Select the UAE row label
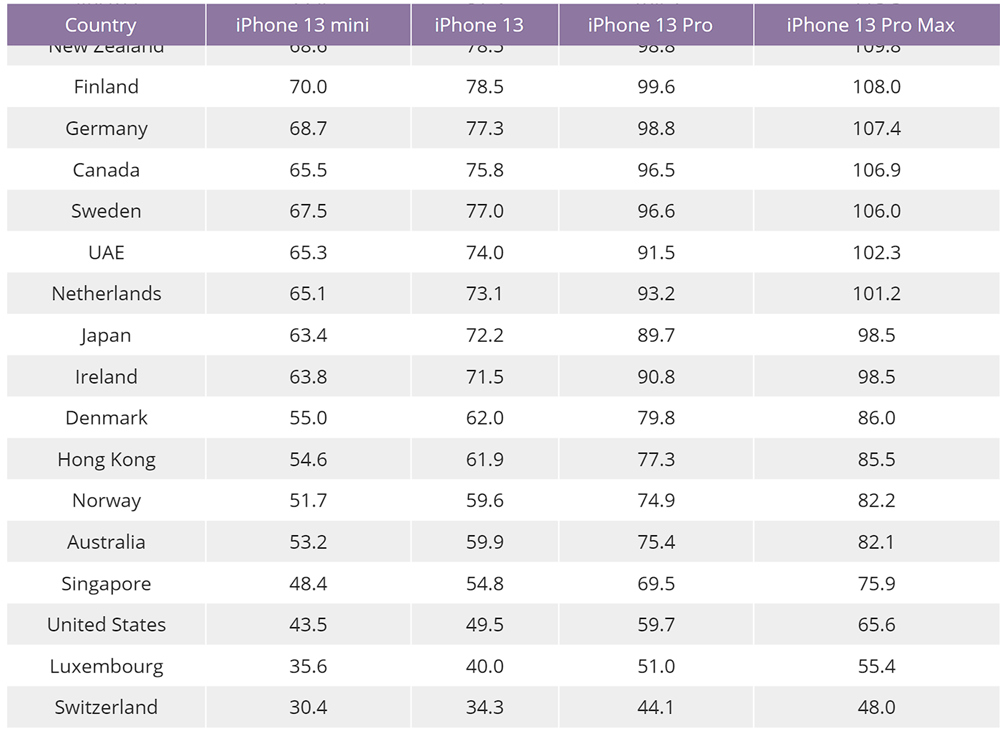 [x=106, y=252]
